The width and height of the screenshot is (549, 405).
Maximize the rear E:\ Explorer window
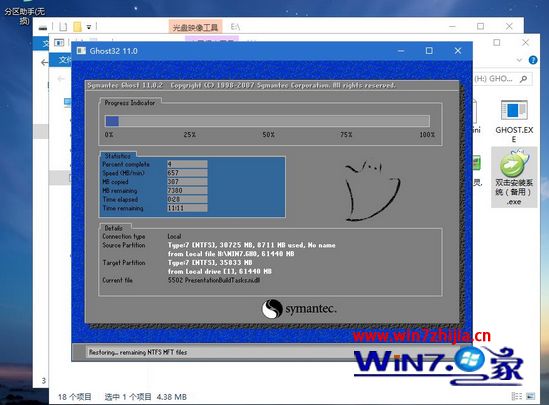(480, 26)
